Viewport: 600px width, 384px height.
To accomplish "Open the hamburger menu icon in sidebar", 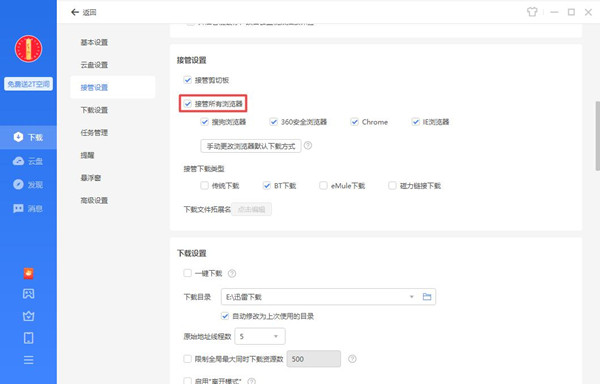I will [28, 360].
